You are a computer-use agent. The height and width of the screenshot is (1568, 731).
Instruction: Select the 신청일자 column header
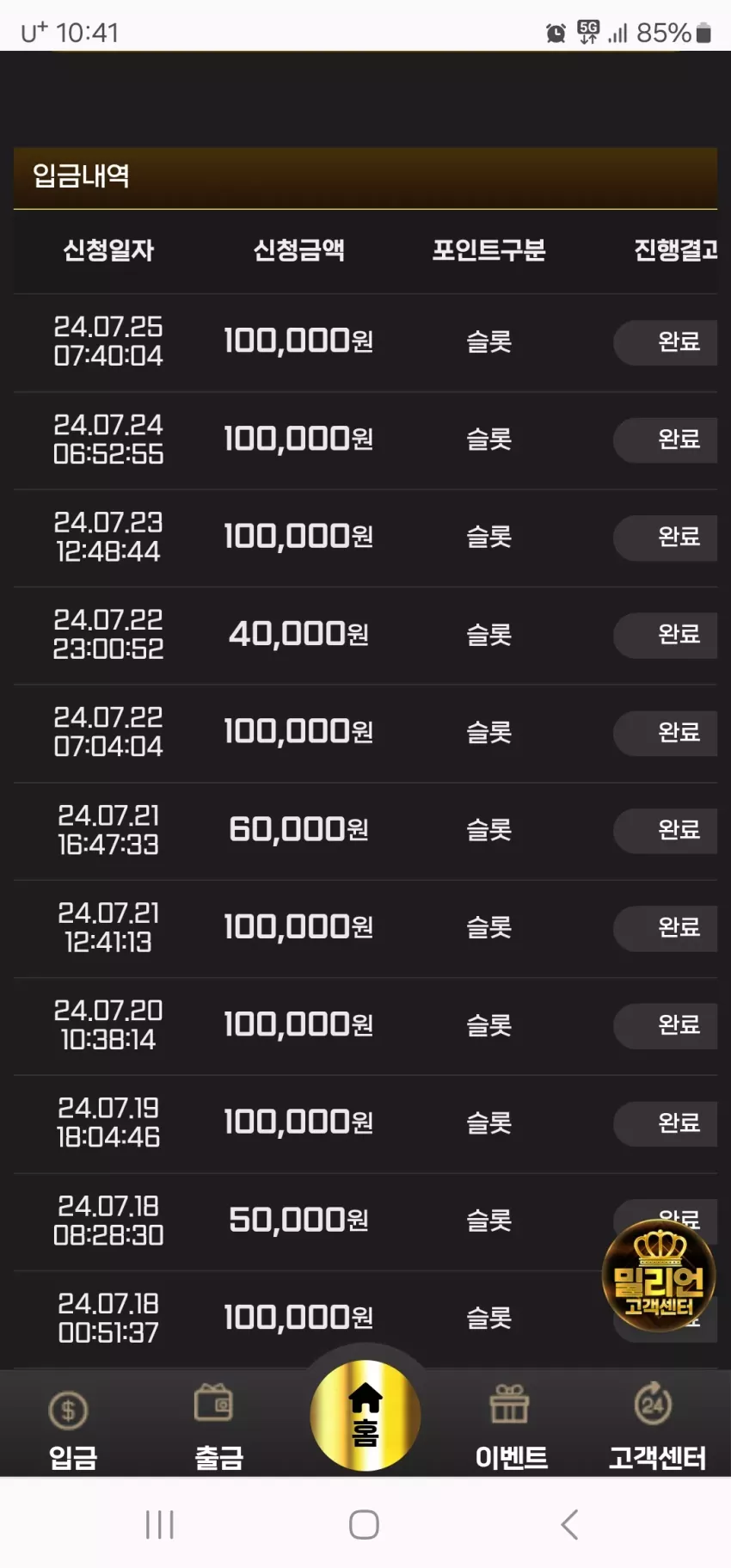108,250
